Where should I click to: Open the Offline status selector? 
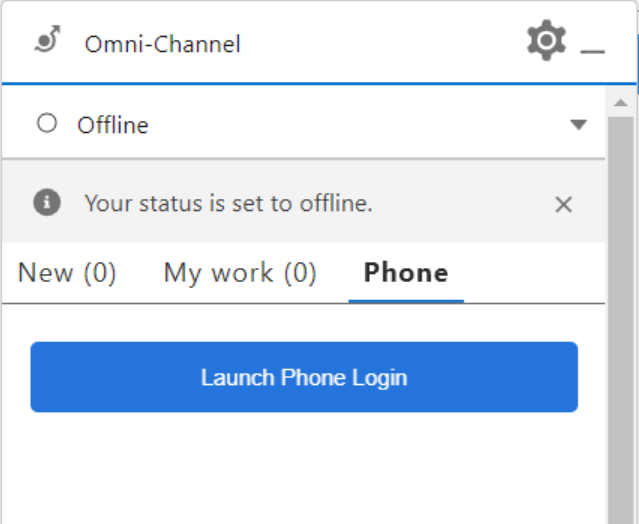(x=300, y=125)
